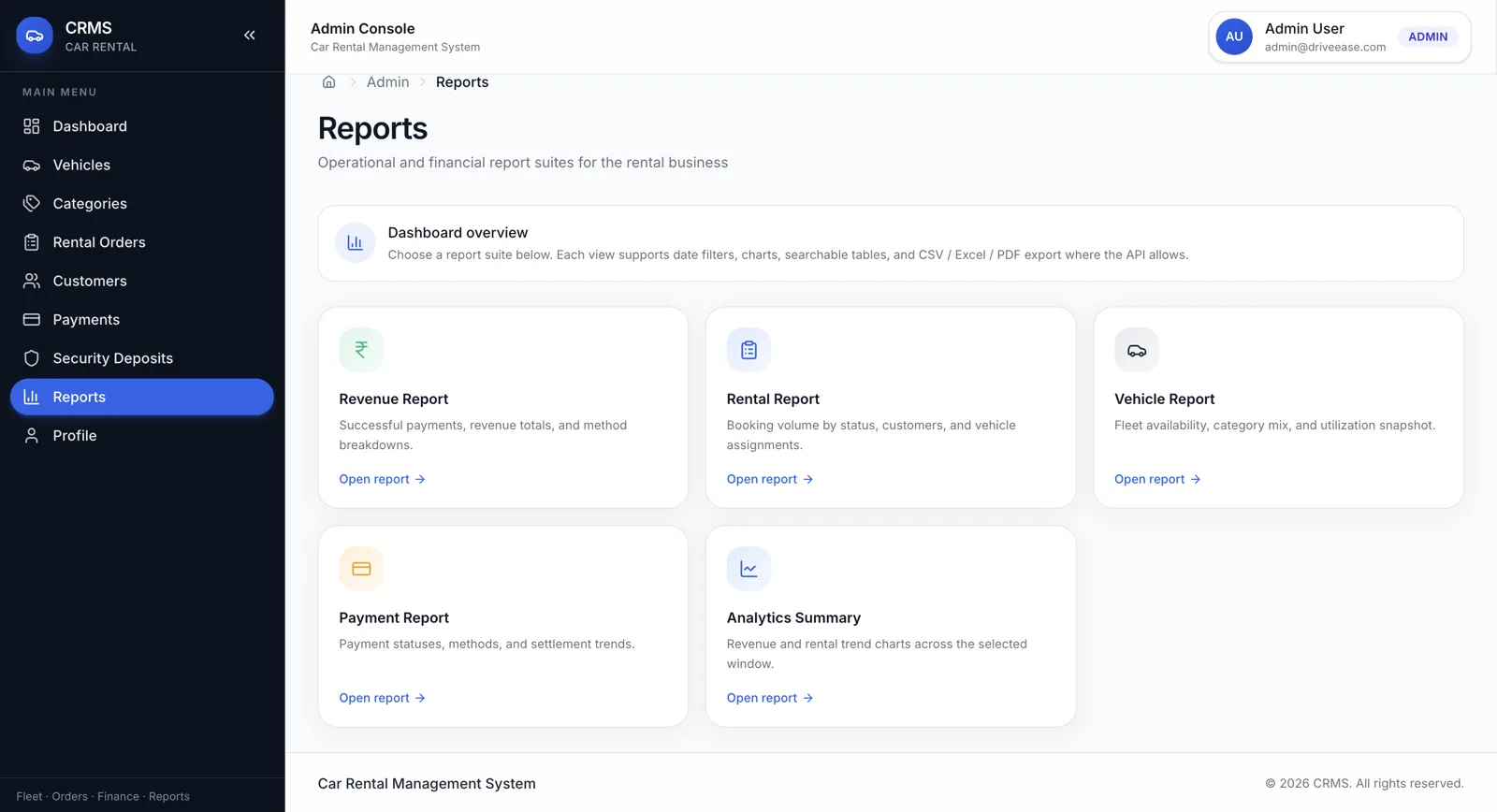This screenshot has height=812, width=1497.
Task: Click the Categories tag icon in sidebar
Action: click(x=32, y=204)
